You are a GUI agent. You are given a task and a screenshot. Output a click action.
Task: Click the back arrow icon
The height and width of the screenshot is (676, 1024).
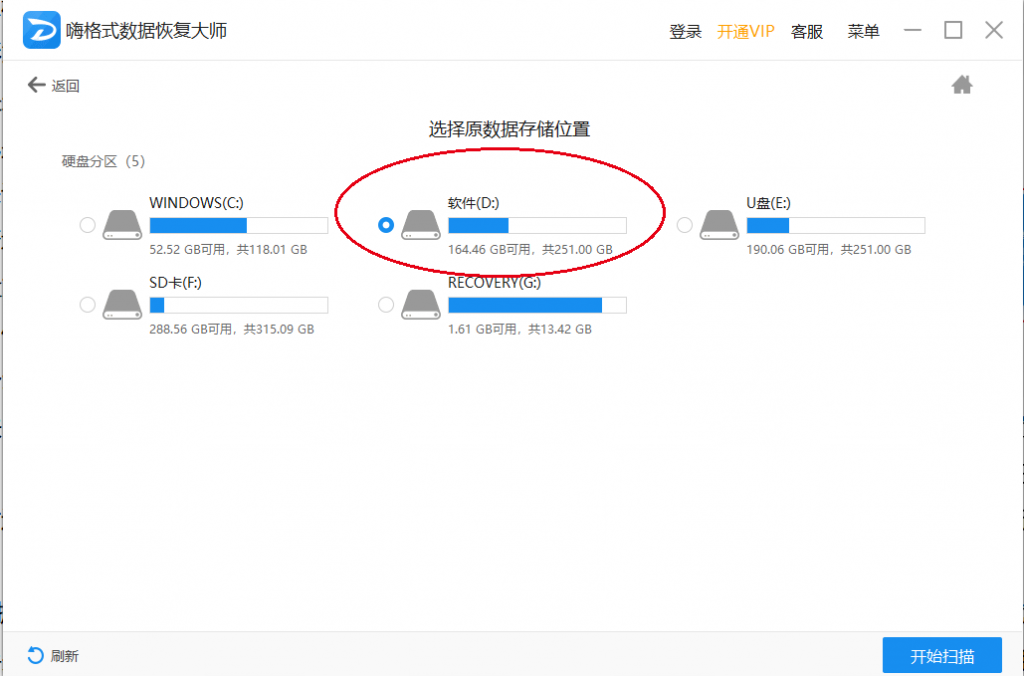coord(36,85)
